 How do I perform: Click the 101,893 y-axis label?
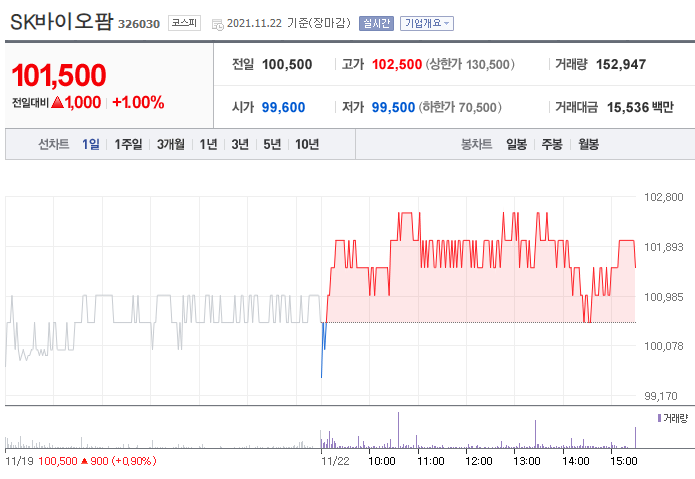(x=664, y=247)
